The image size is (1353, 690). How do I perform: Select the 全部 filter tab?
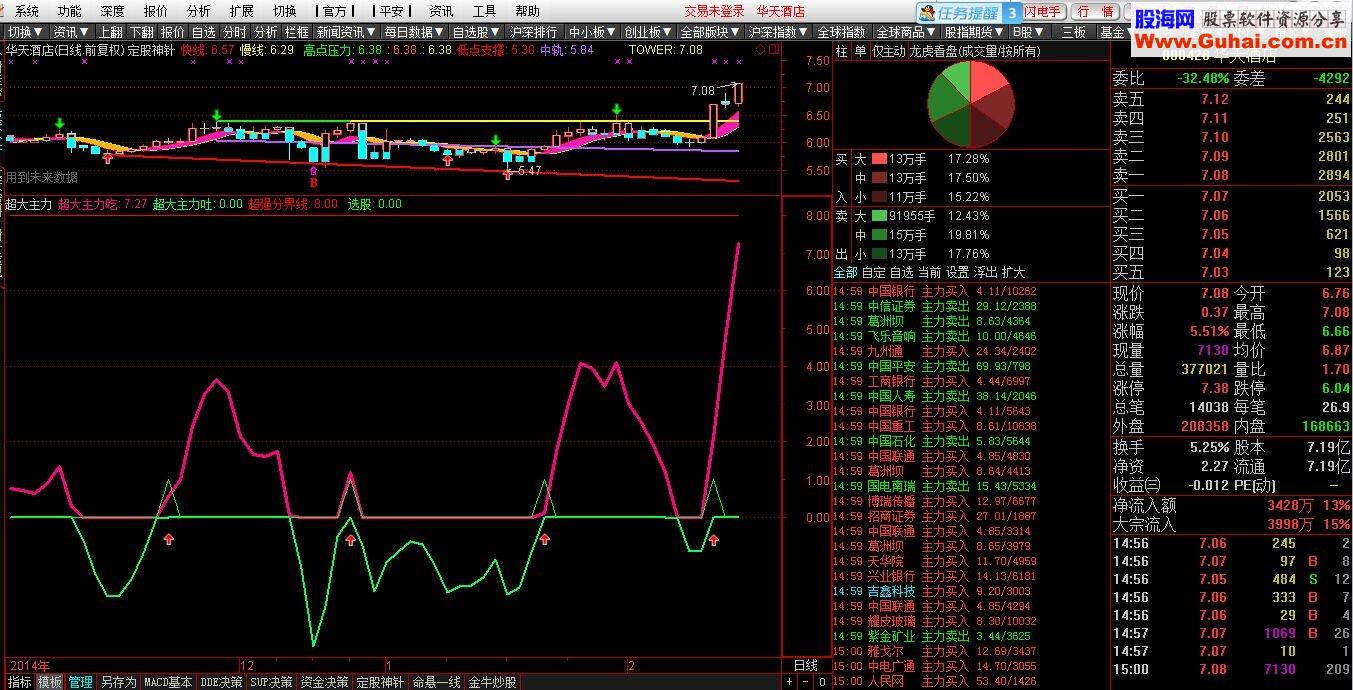coord(846,272)
